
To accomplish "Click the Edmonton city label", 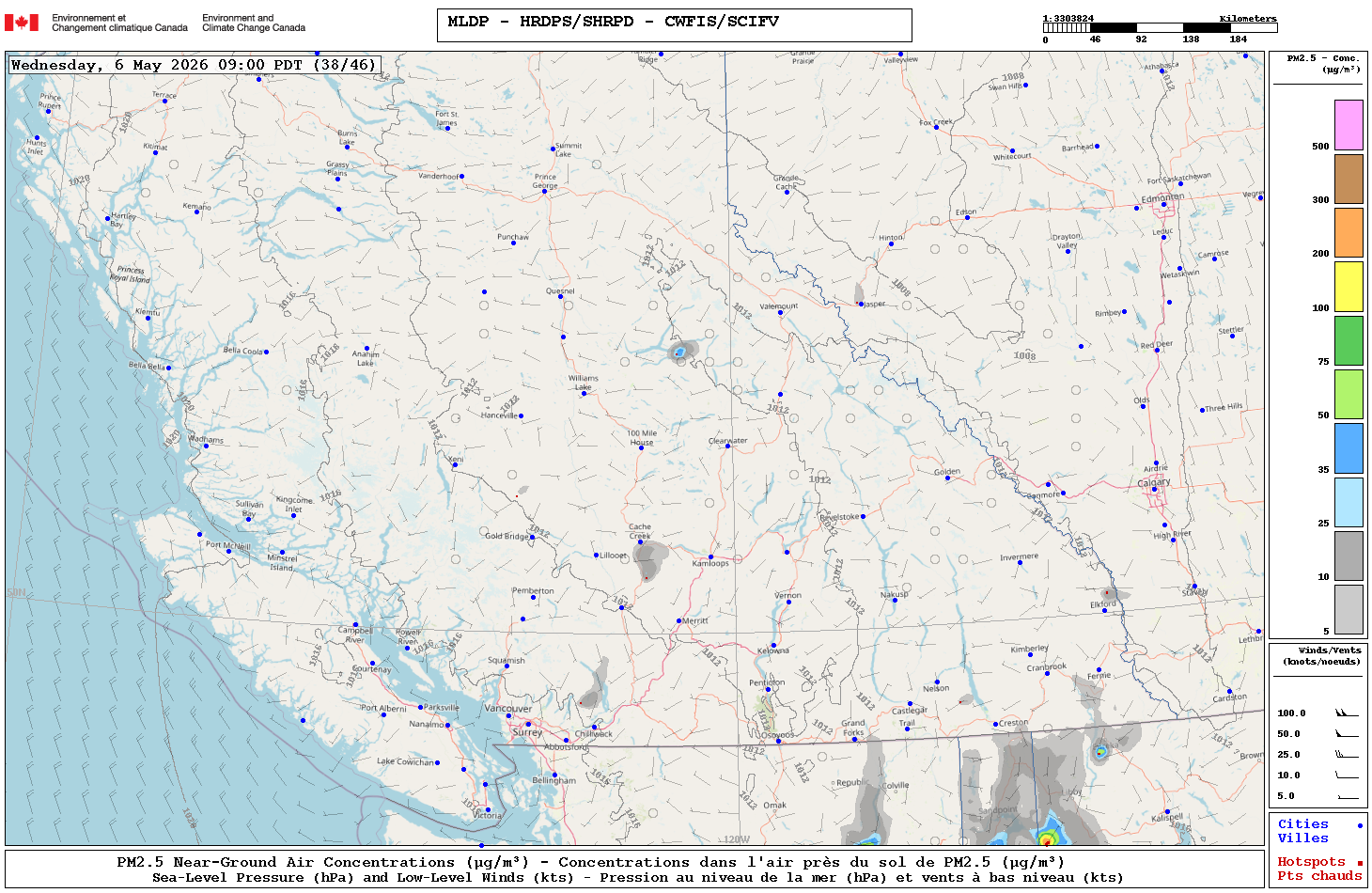I will (1162, 198).
